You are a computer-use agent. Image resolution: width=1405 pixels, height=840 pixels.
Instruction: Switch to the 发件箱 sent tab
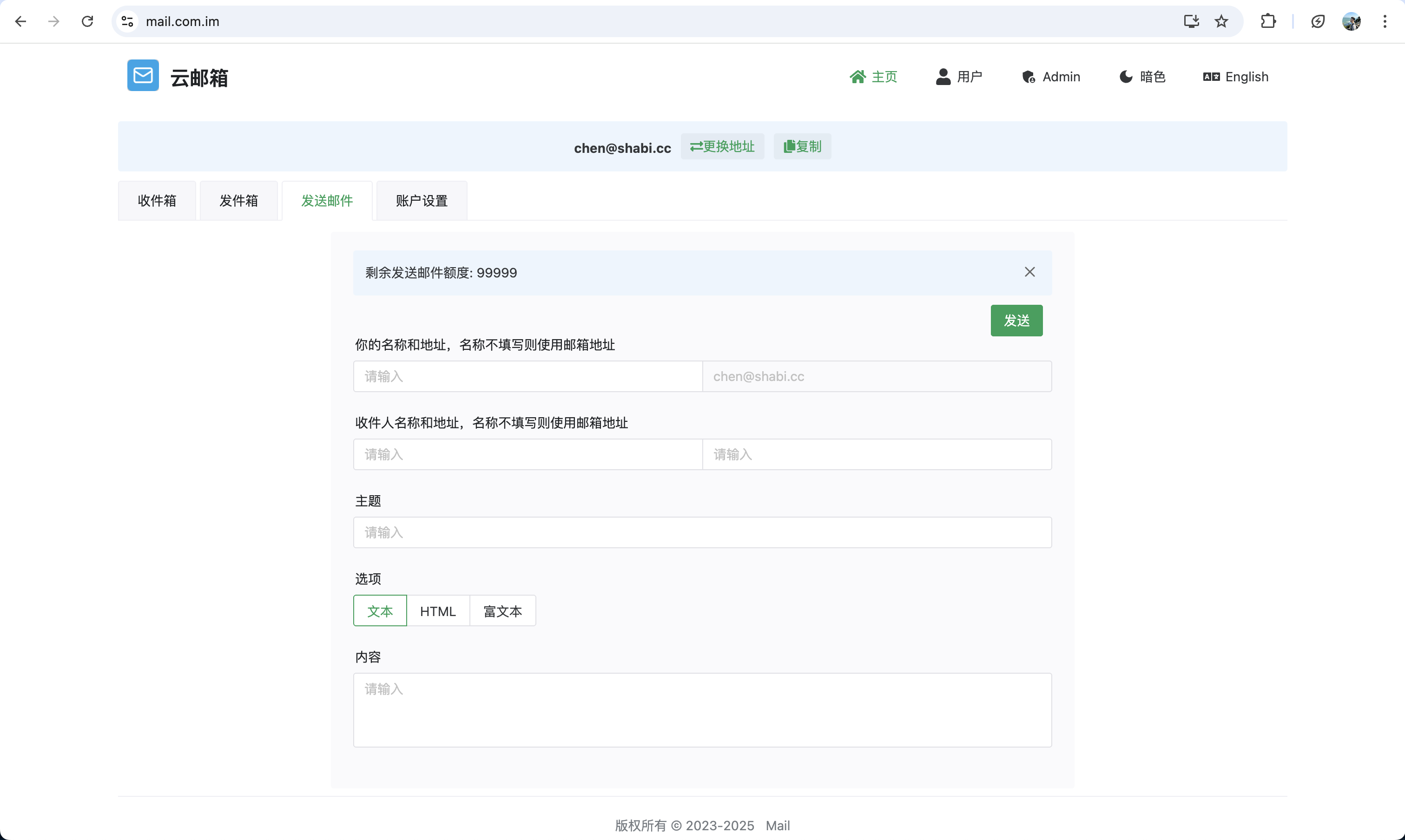click(239, 200)
